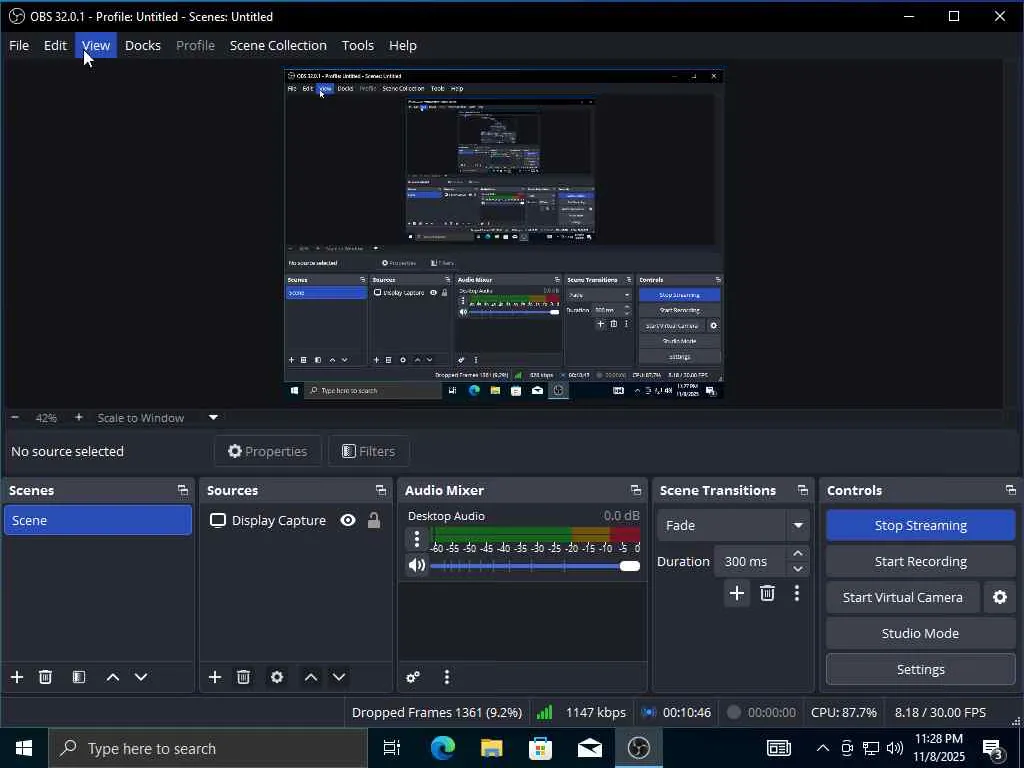Undock the Sources panel
Viewport: 1024px width, 768px height.
381,490
